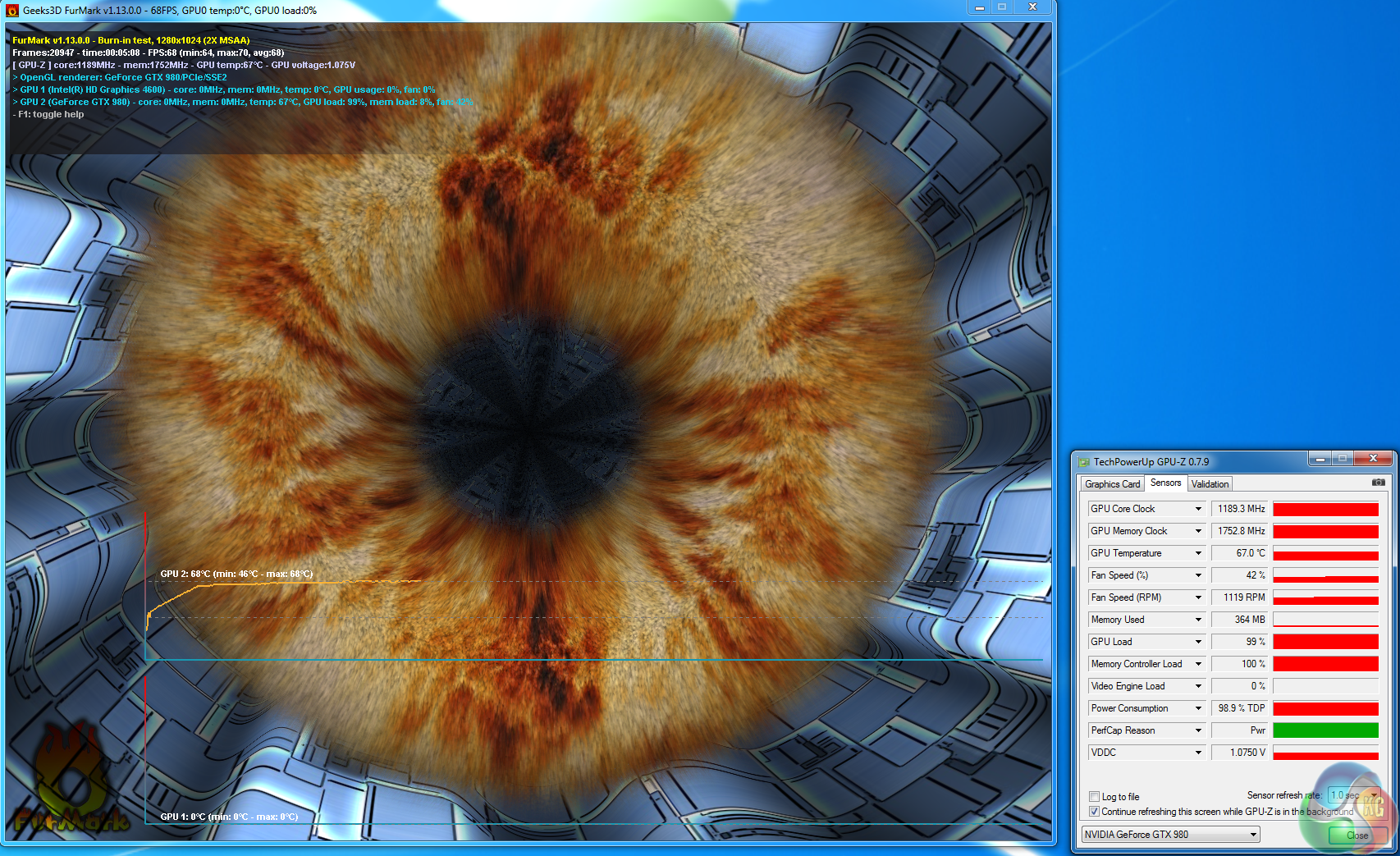Screen dimensions: 1400x856
Task: Click the GPU 1 Intel HD Graphics 4600 line
Action: click(x=224, y=89)
